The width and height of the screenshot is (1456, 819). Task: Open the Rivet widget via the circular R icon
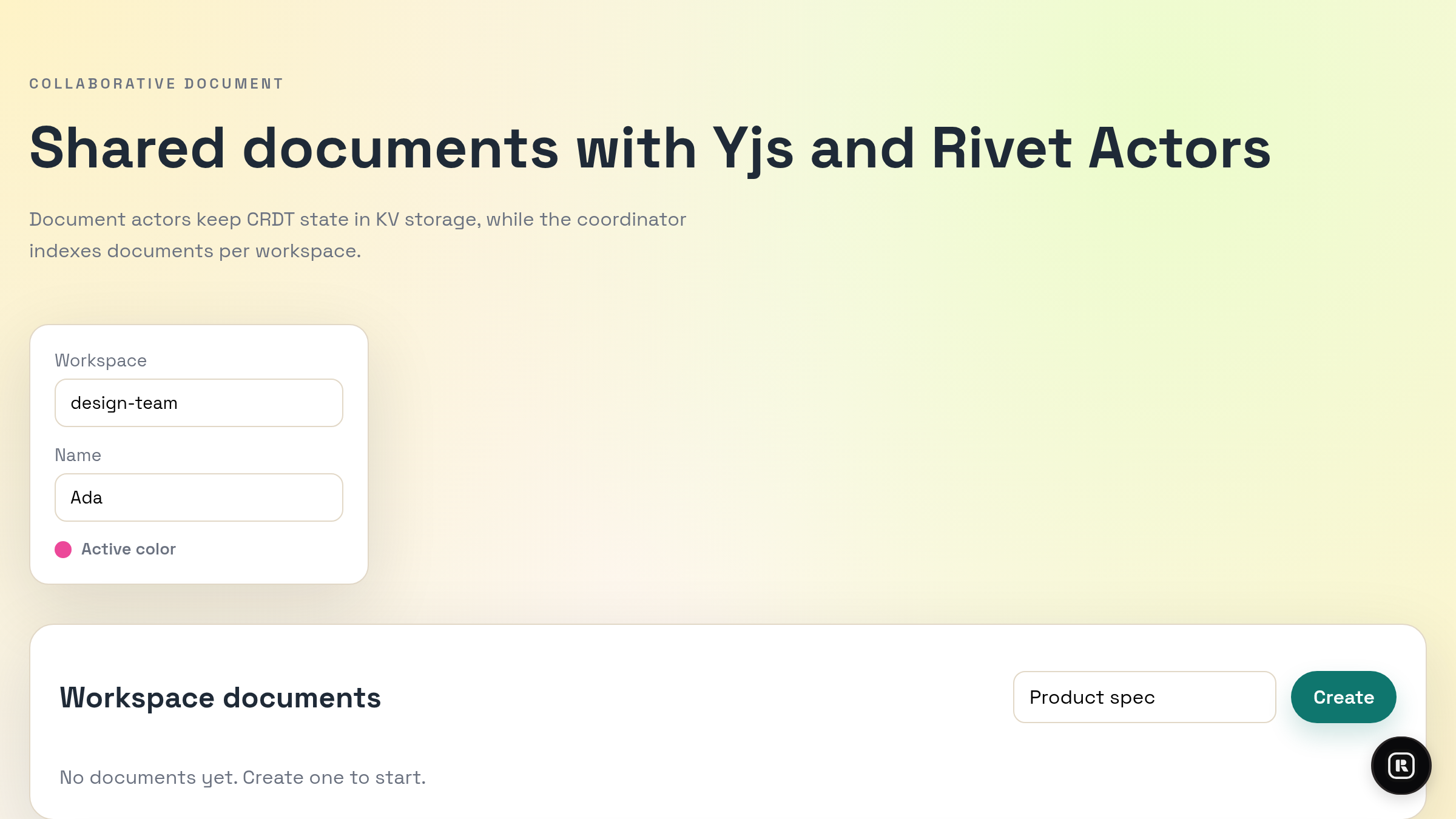click(1400, 766)
